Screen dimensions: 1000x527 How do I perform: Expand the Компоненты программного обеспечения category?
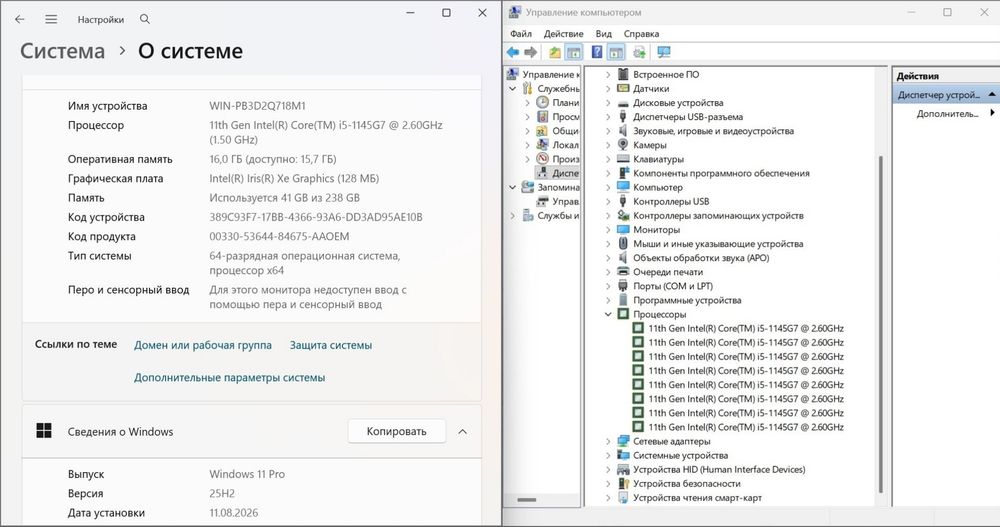coord(608,173)
